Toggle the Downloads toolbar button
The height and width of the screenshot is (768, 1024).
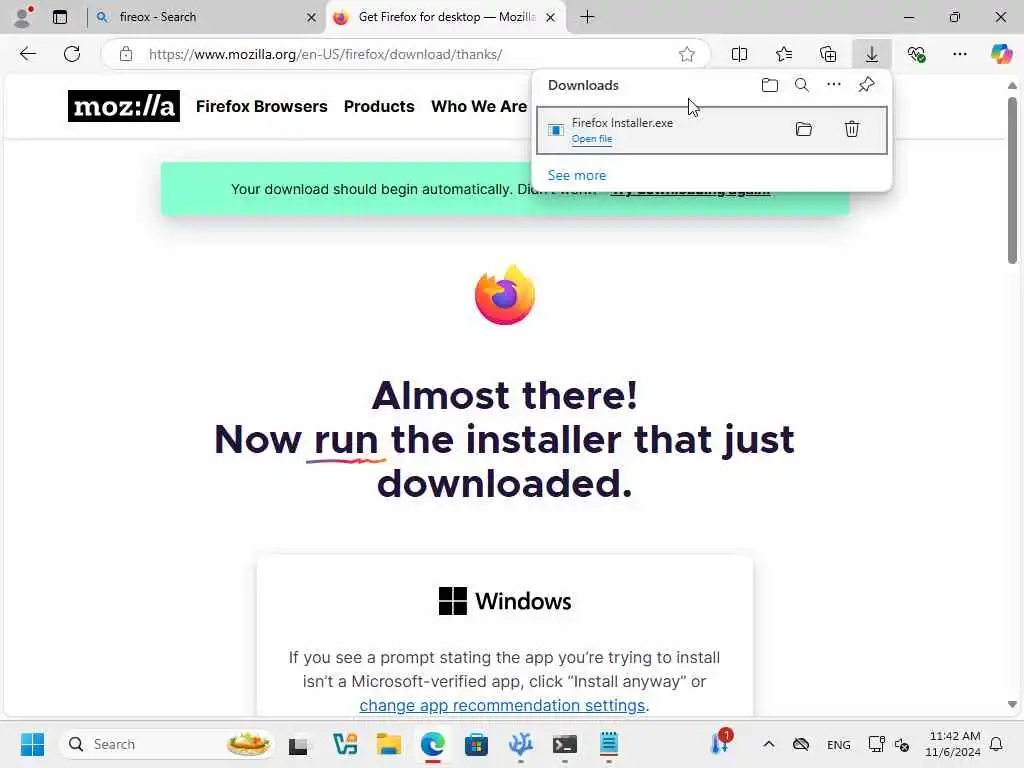click(x=872, y=54)
